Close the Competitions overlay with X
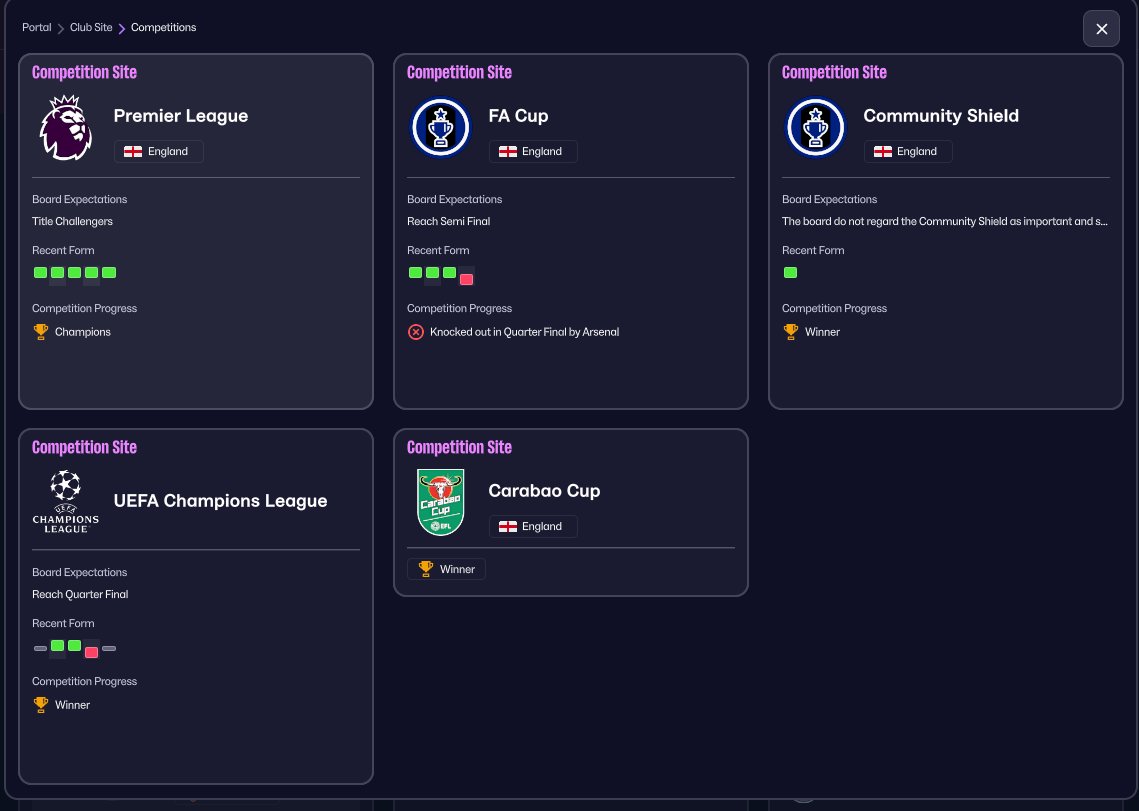This screenshot has height=811, width=1139. (x=1101, y=29)
